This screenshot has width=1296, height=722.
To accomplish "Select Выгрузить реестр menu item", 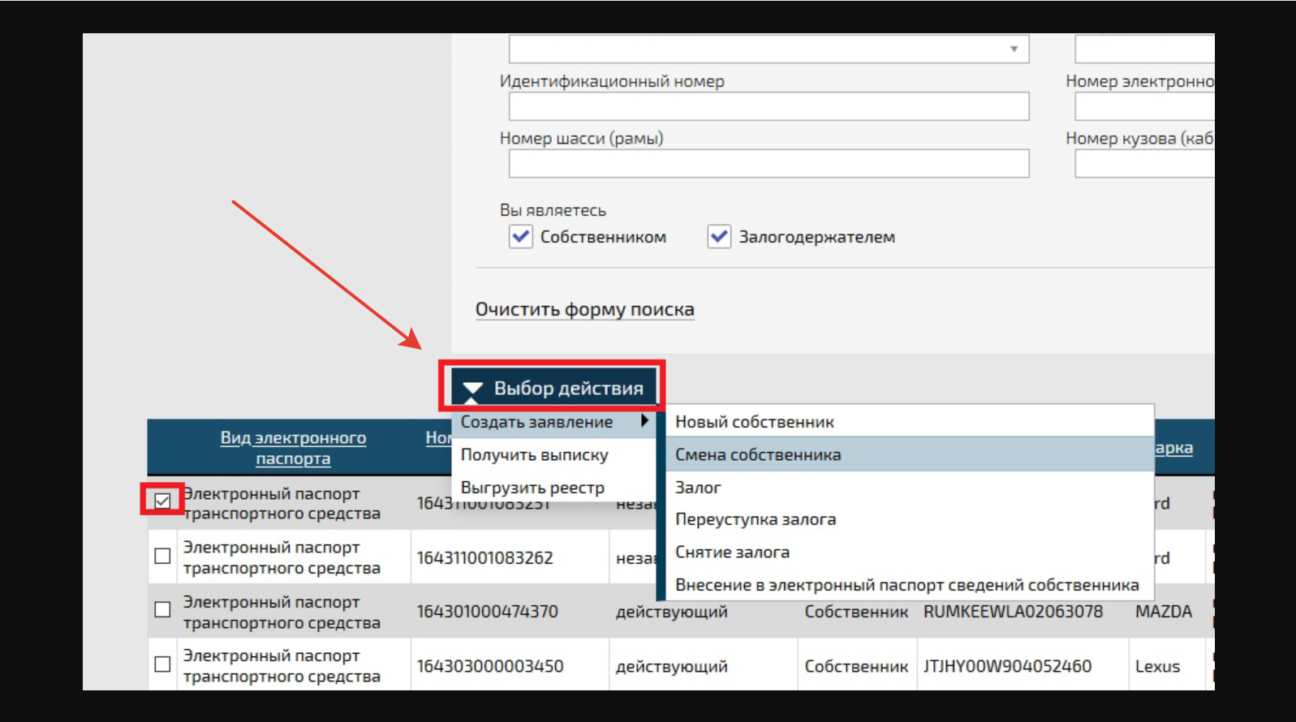I will pos(532,488).
